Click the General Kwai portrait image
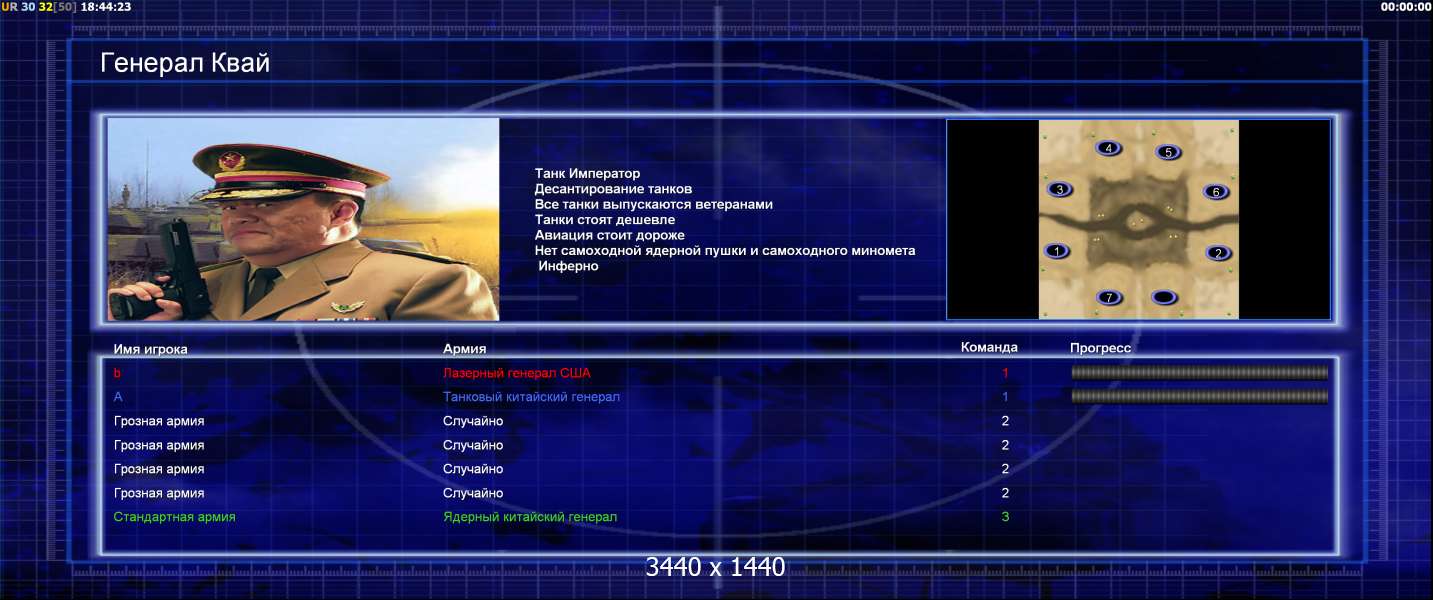The height and width of the screenshot is (600, 1433). tap(303, 219)
